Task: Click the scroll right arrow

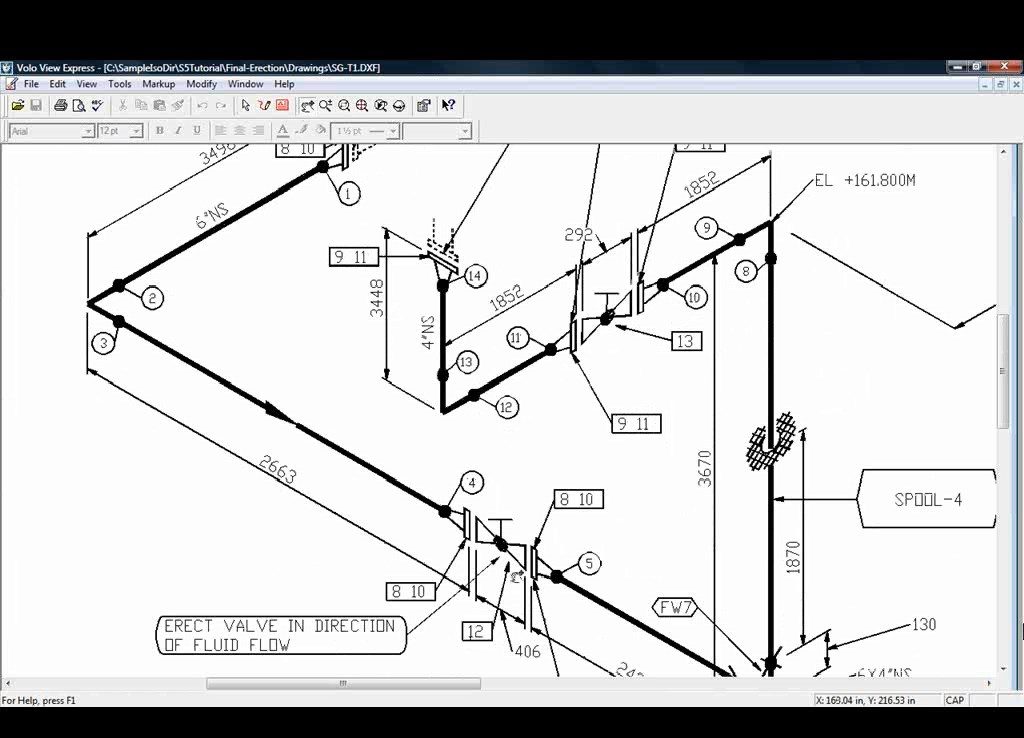Action: point(989,684)
